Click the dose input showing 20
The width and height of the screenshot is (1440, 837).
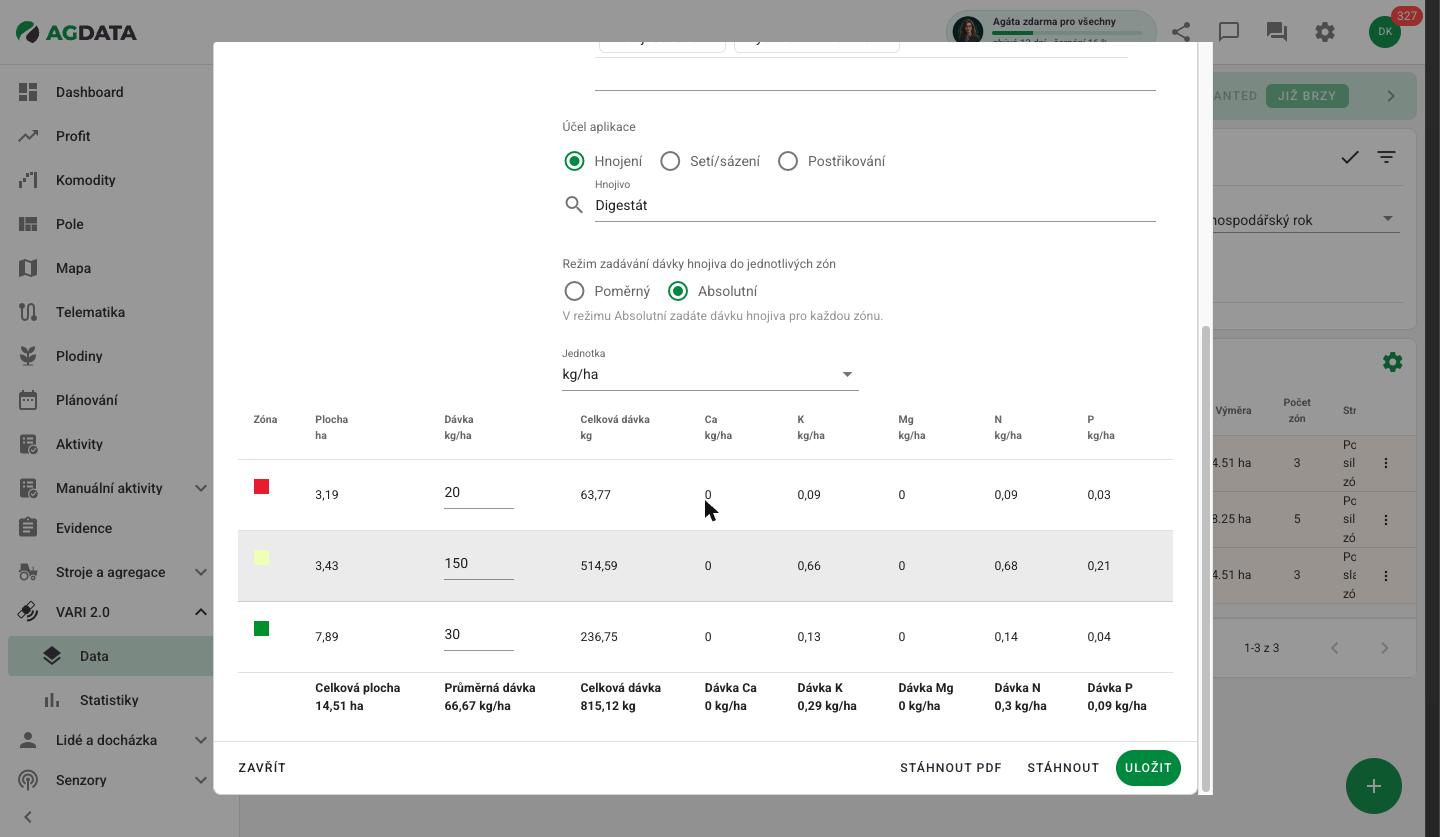point(479,493)
